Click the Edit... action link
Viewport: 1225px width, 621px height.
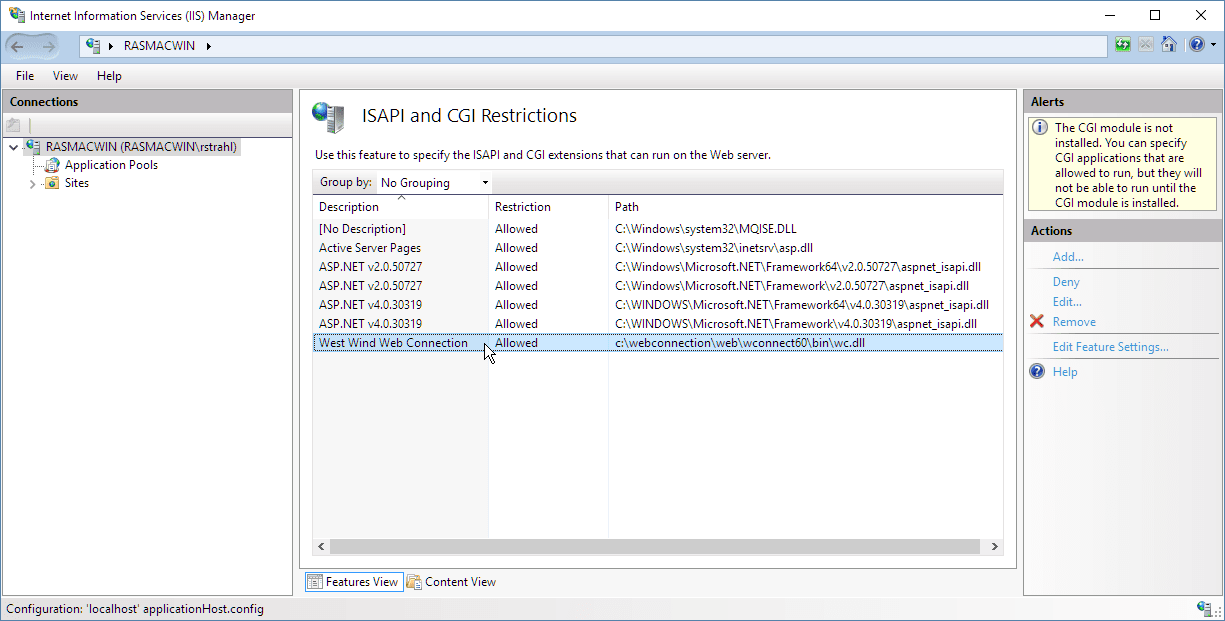[x=1067, y=302]
